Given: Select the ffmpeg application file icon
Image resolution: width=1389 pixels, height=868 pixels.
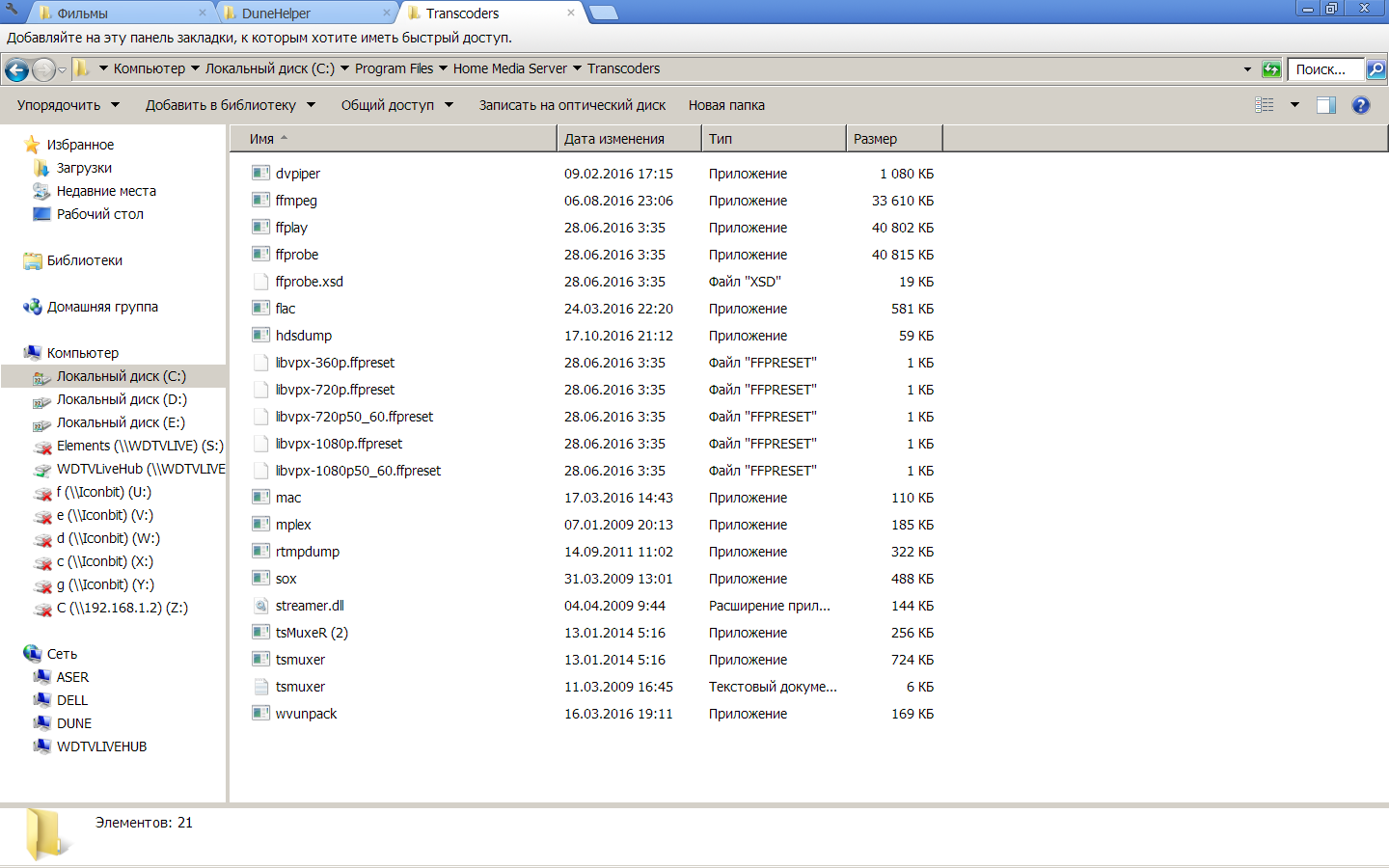Looking at the screenshot, I should [260, 201].
